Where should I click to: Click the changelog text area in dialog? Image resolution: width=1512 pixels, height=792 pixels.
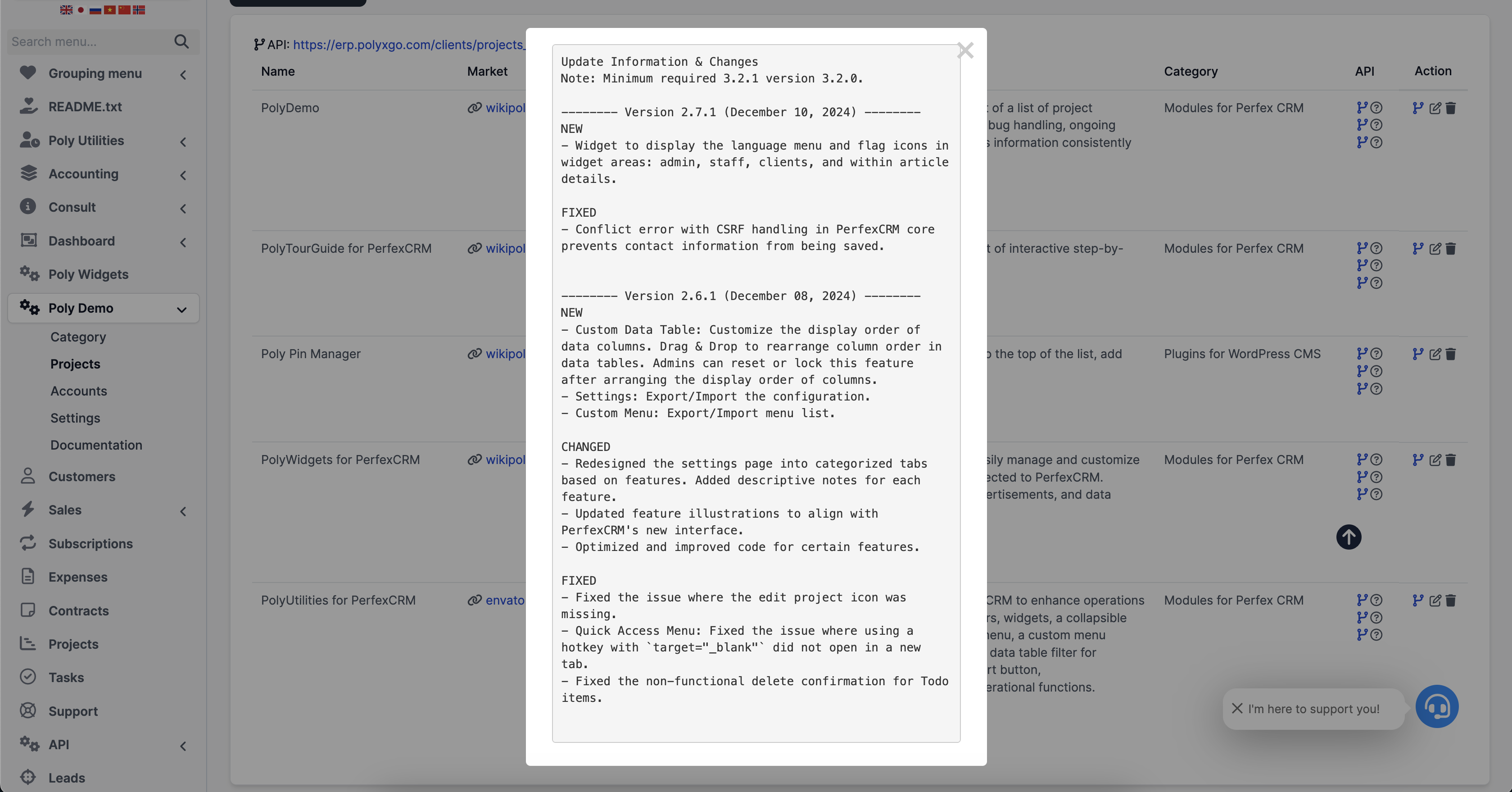(x=756, y=393)
